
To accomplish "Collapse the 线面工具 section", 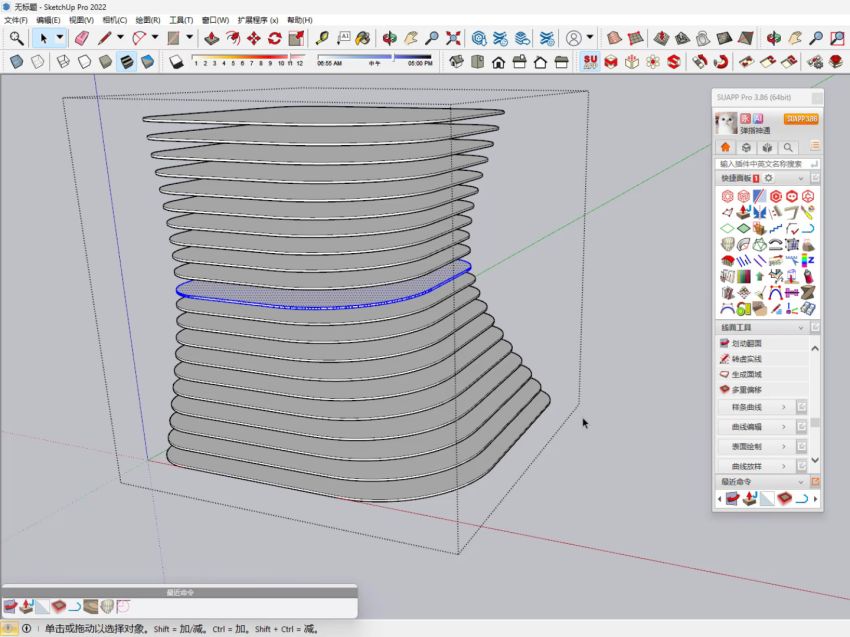I will pyautogui.click(x=801, y=327).
